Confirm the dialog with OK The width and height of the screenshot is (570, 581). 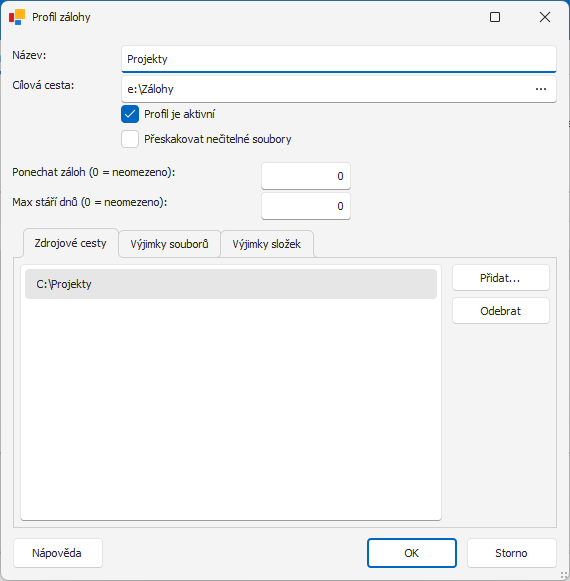coord(412,553)
